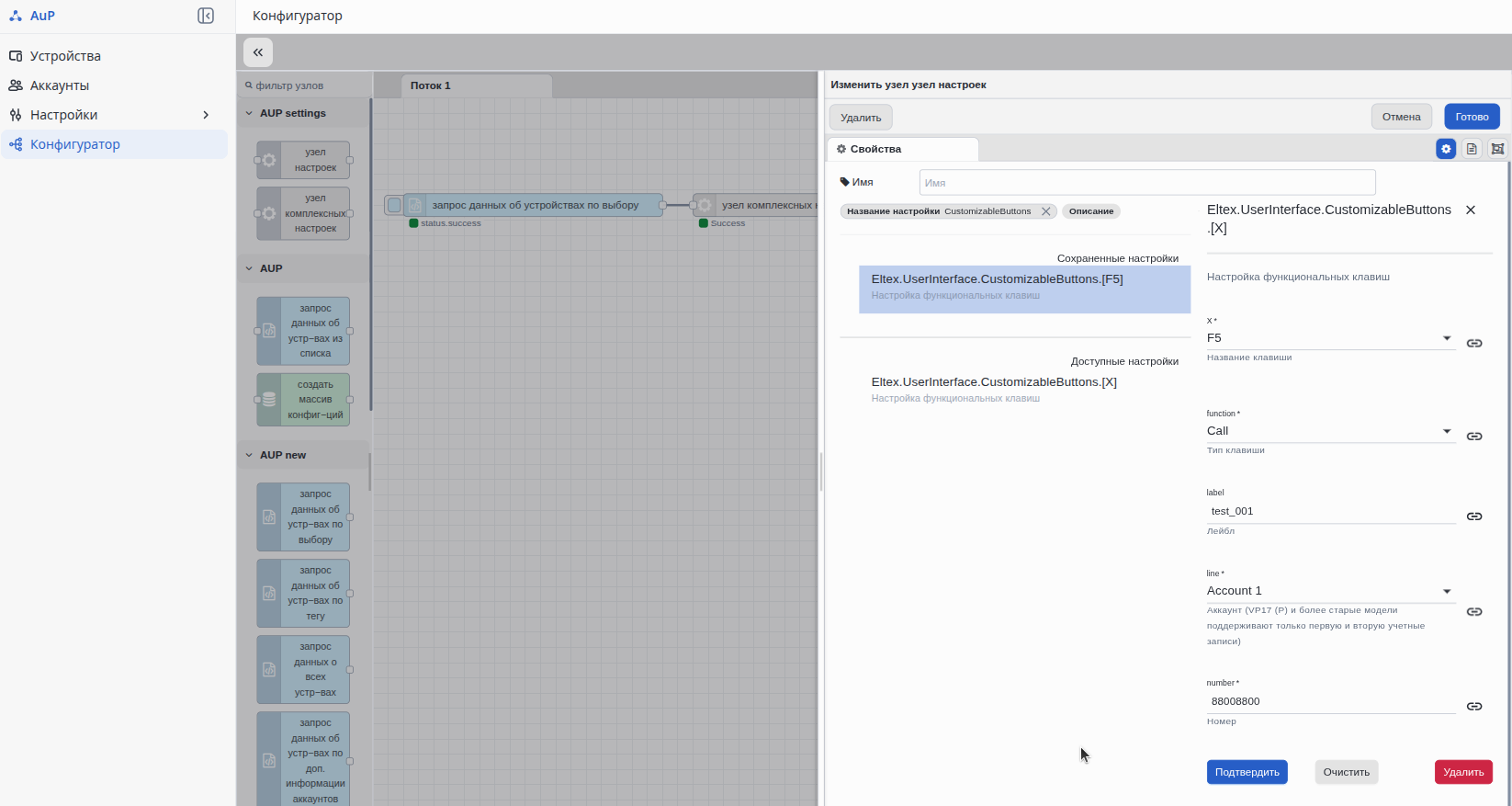Pick запрос данных об устр-вах по тегу node
The width and height of the screenshot is (1512, 806).
[x=303, y=594]
